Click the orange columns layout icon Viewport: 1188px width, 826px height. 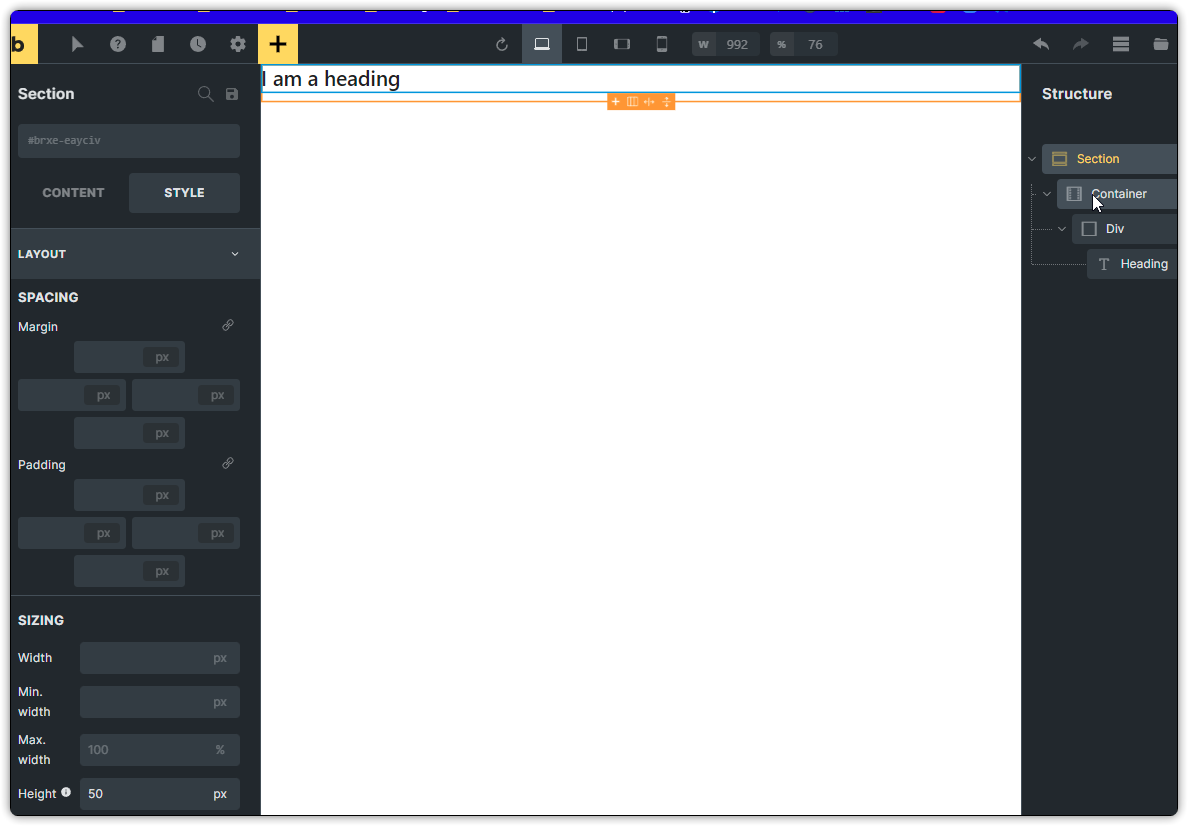632,102
